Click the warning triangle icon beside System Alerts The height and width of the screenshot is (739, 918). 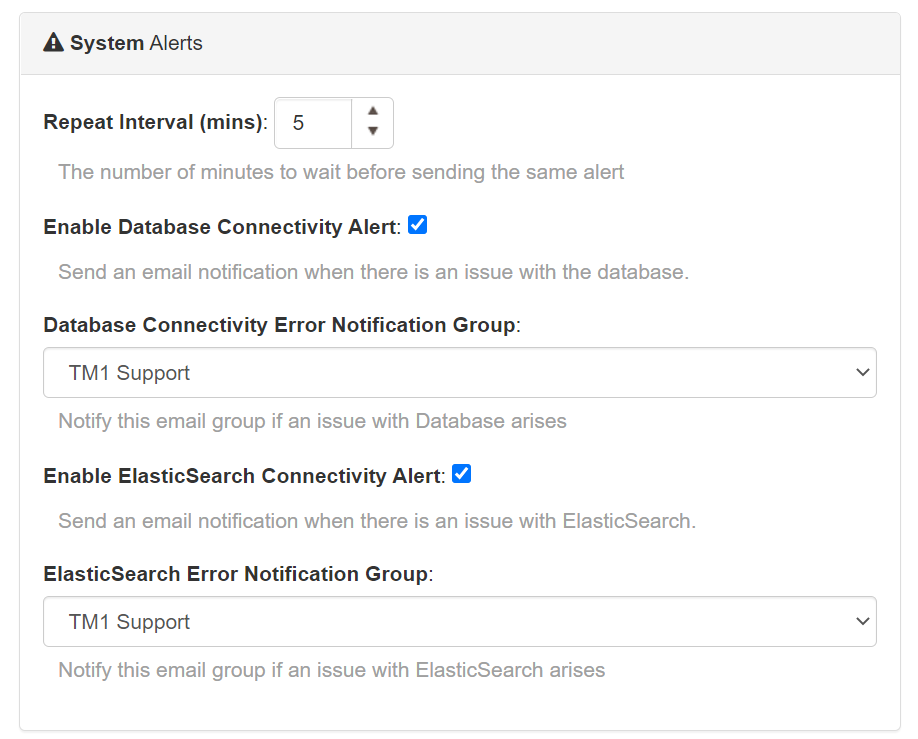coord(53,43)
